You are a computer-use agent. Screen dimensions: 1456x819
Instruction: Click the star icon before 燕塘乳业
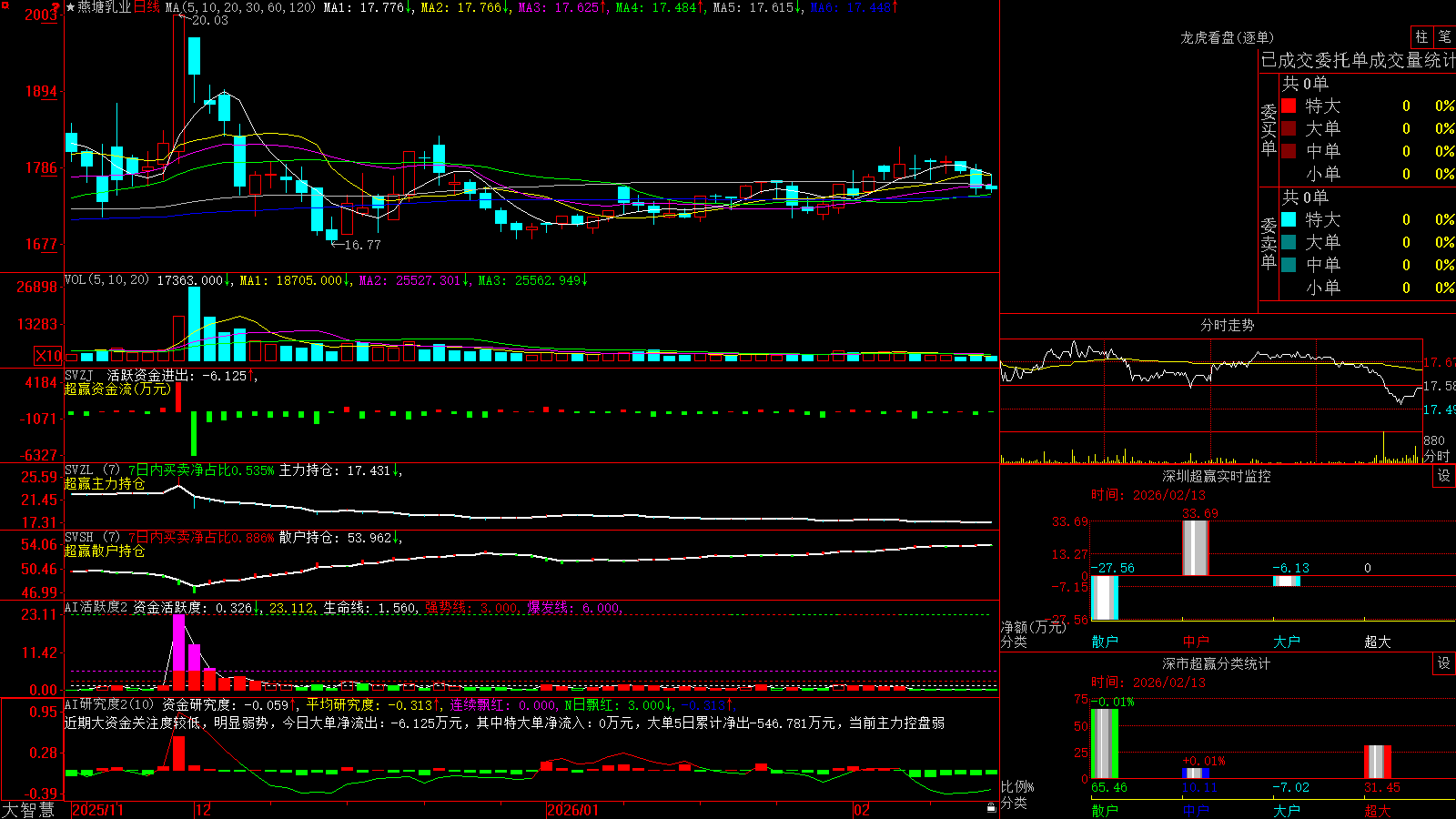(70, 7)
